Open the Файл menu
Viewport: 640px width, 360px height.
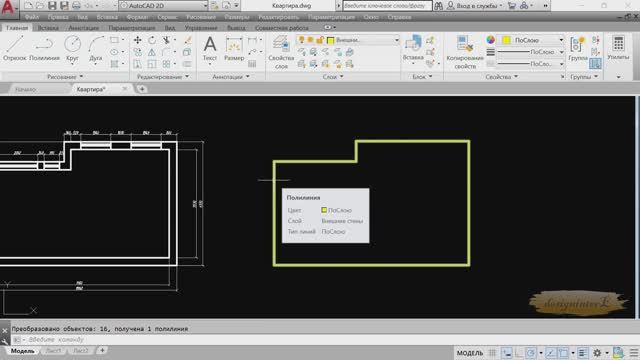[32, 17]
